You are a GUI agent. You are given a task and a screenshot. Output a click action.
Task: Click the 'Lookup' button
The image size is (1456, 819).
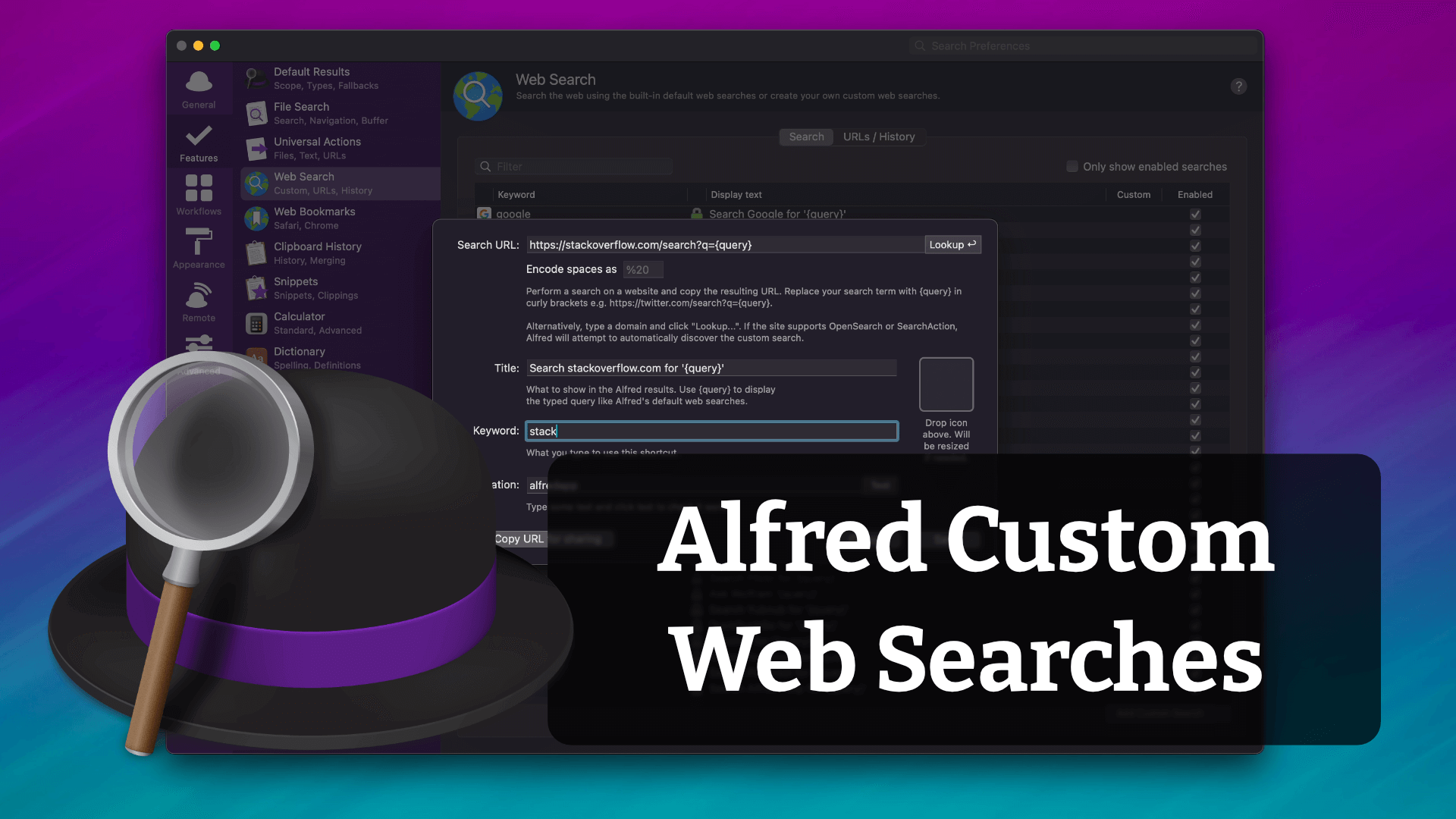click(x=952, y=244)
